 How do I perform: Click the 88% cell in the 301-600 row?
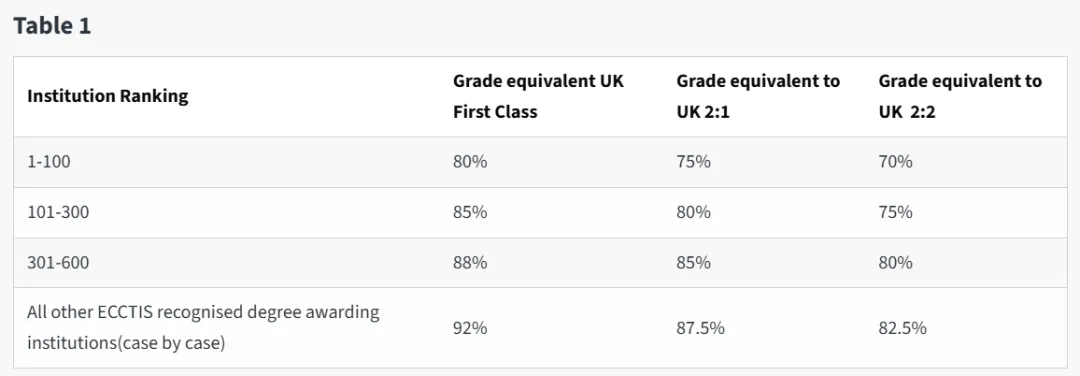(470, 262)
